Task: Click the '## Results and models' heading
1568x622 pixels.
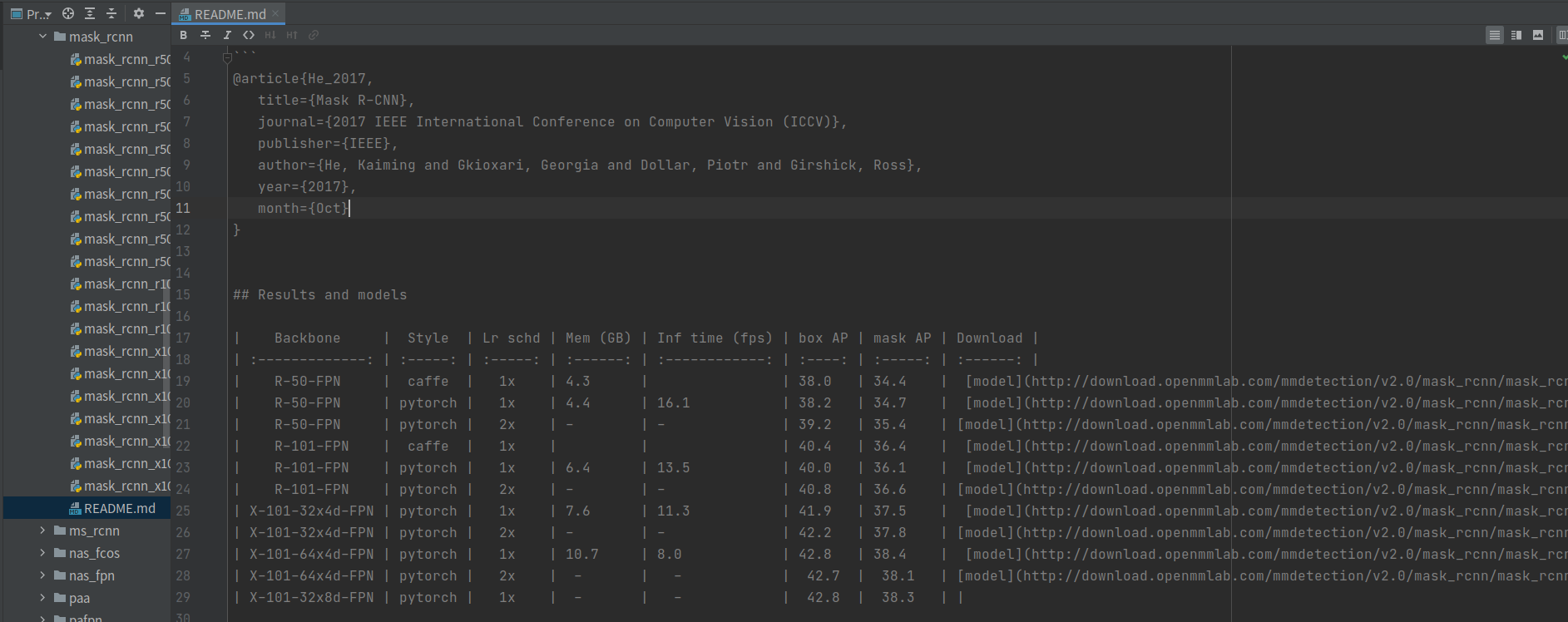Action: (x=320, y=294)
